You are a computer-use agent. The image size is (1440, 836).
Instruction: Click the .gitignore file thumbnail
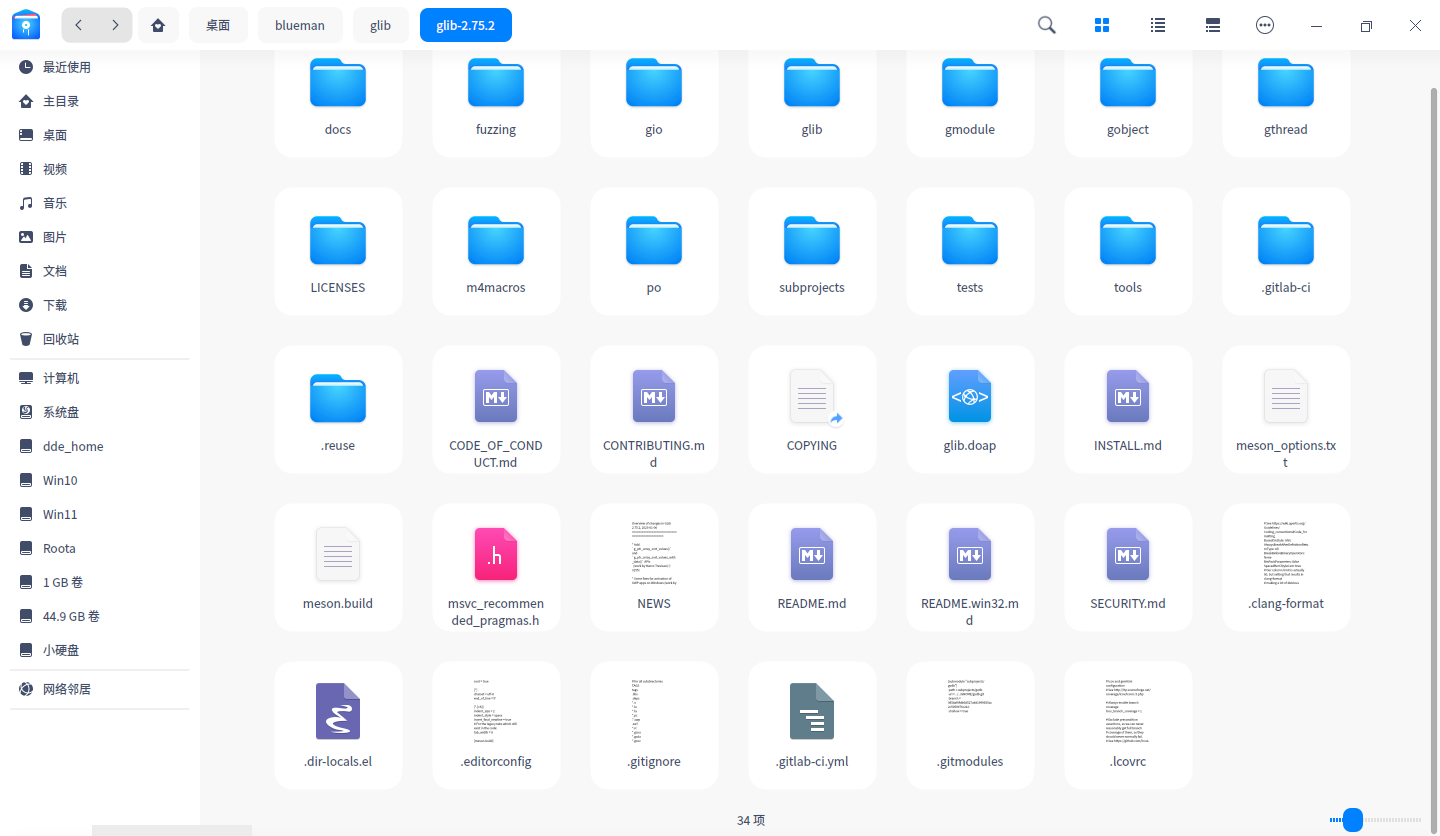click(x=654, y=711)
